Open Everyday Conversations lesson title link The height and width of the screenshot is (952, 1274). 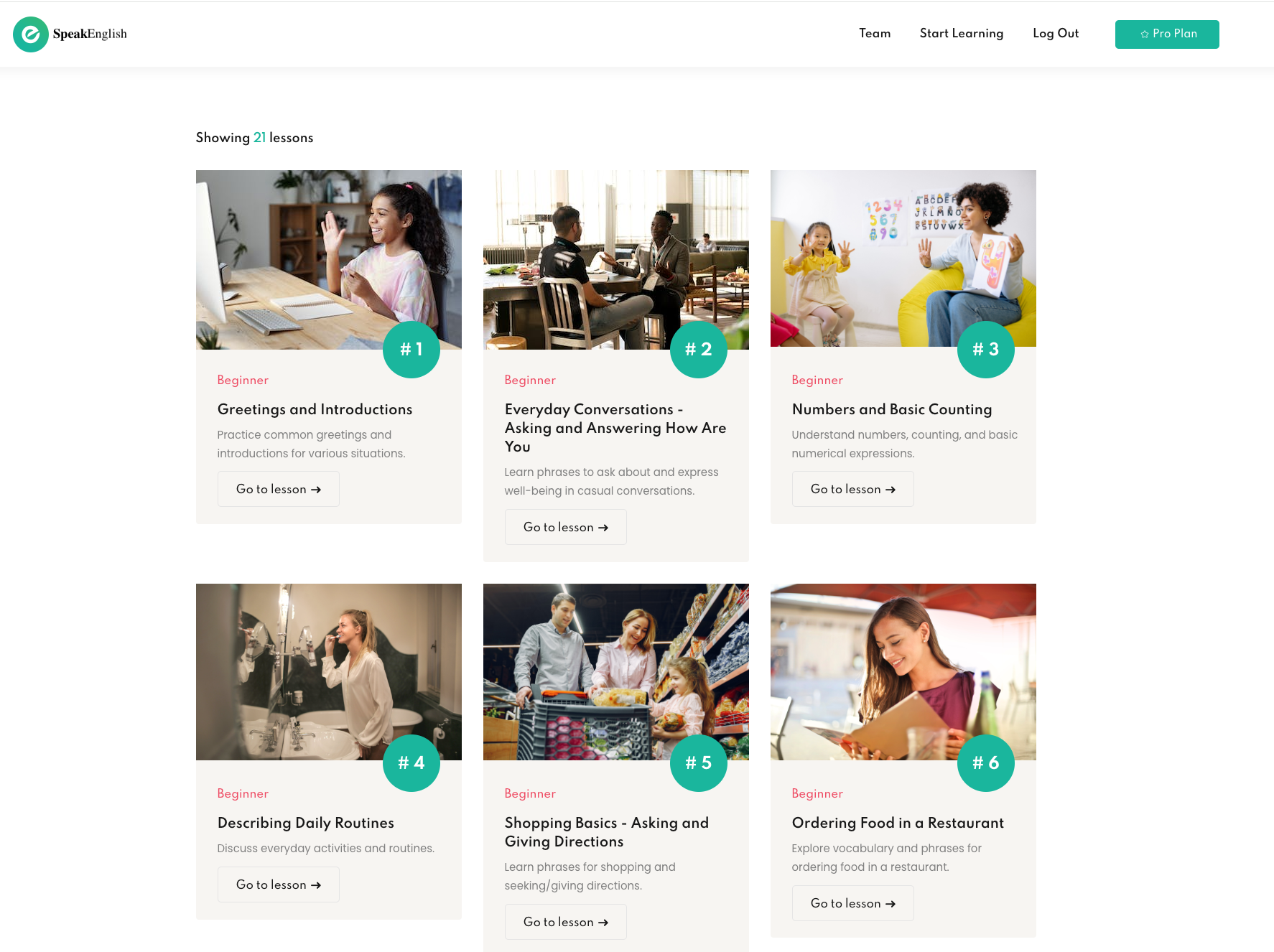click(615, 428)
